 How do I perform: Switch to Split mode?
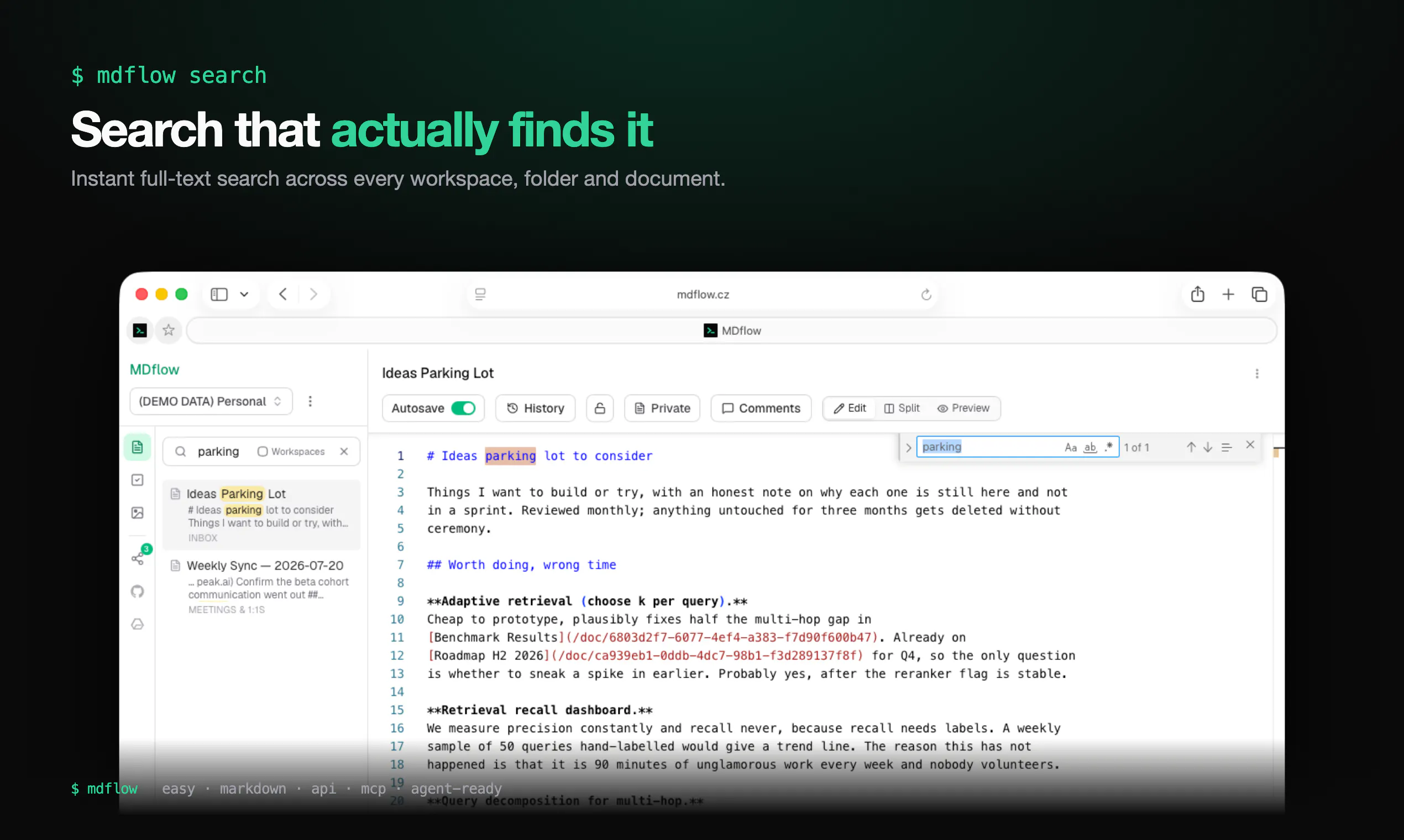pos(902,408)
